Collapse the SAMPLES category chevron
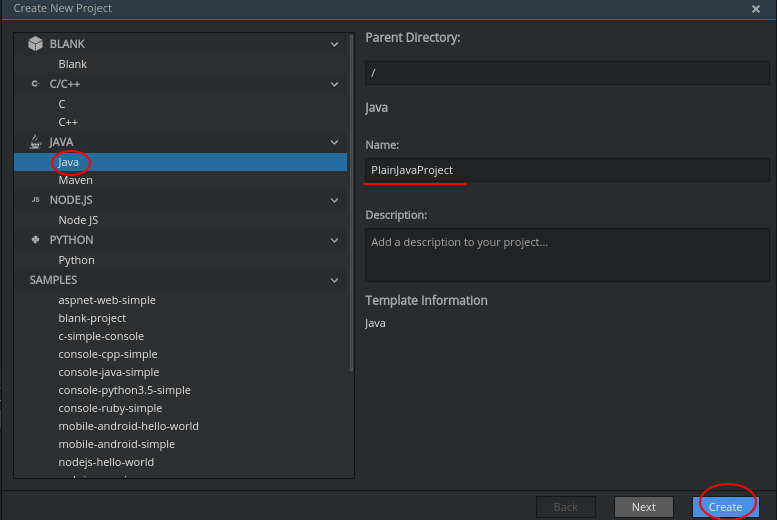The height and width of the screenshot is (520, 777). [334, 280]
